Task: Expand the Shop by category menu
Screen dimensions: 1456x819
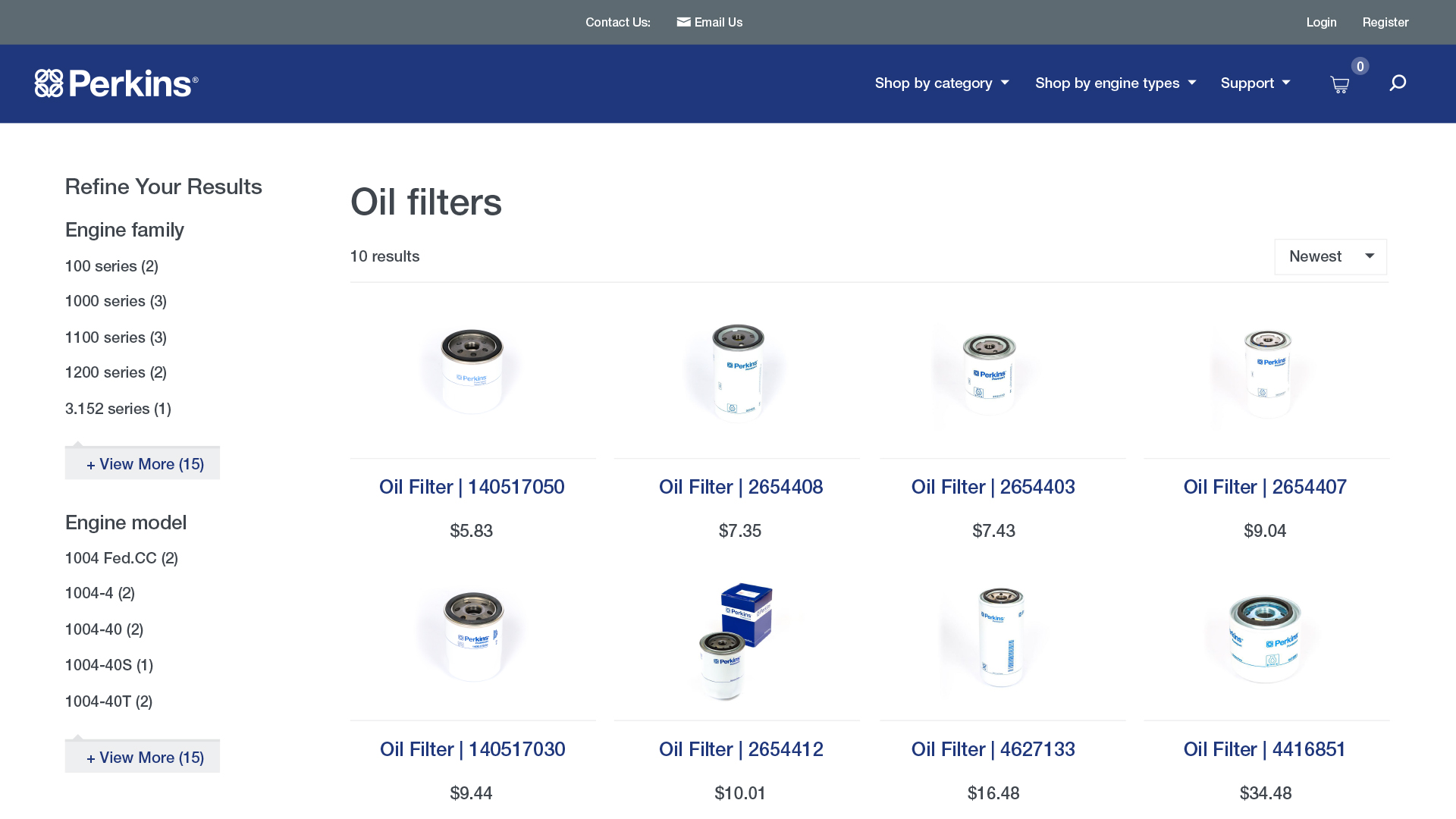Action: coord(941,83)
